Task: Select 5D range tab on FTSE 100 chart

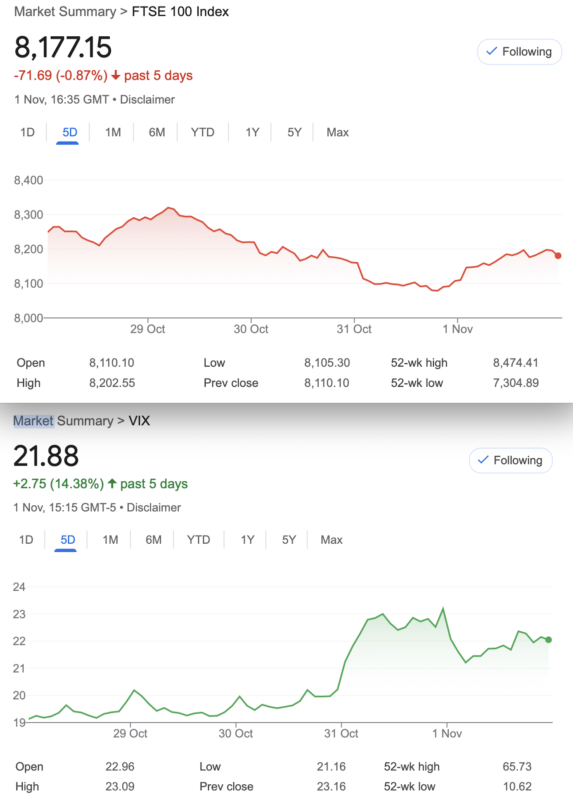Action: [69, 133]
